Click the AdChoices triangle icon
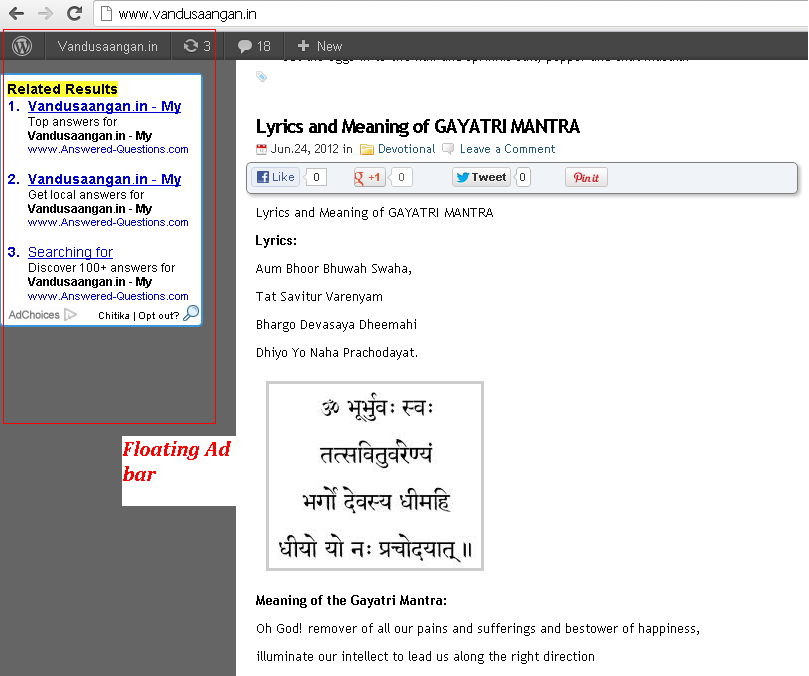 (70, 315)
